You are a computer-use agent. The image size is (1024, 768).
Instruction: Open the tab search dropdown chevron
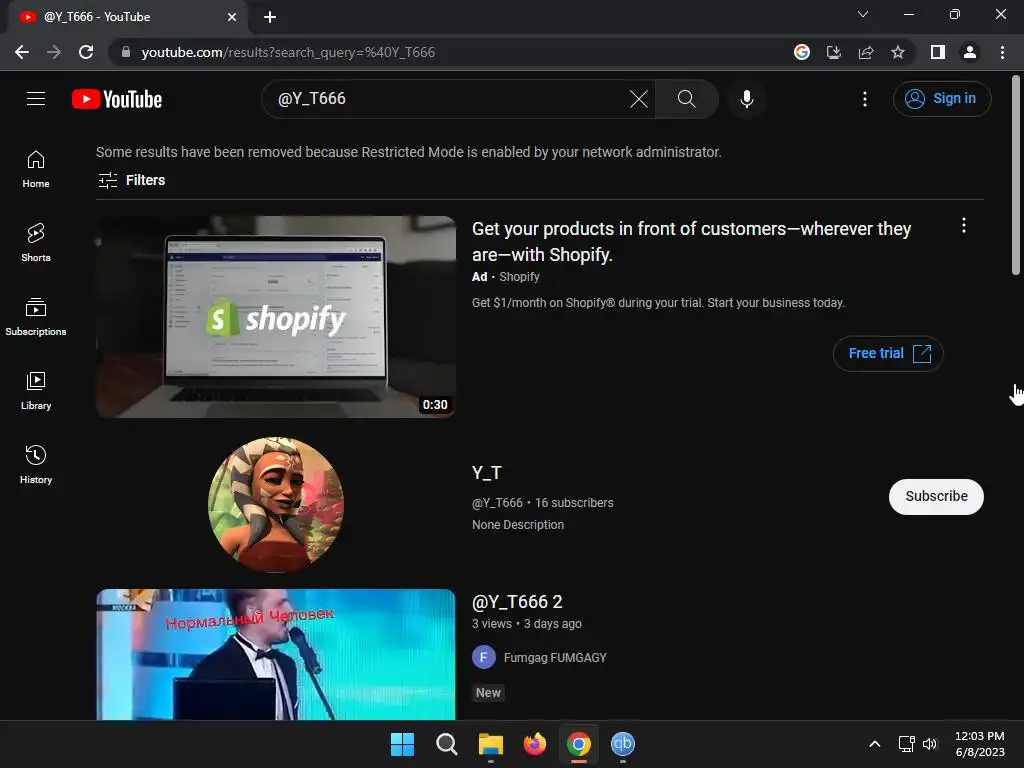point(863,14)
